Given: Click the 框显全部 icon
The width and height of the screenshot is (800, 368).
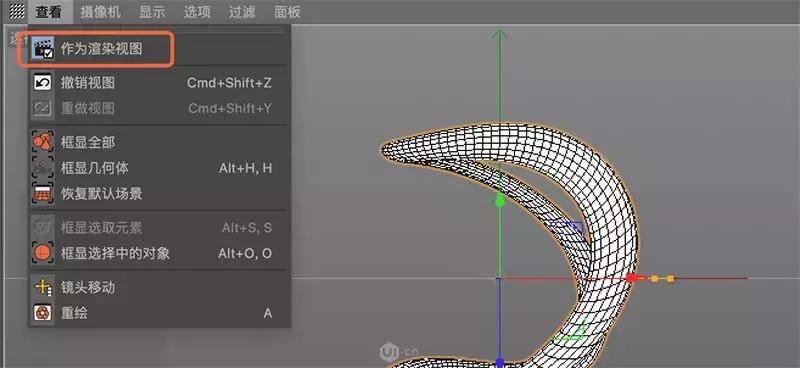Looking at the screenshot, I should click(x=43, y=142).
